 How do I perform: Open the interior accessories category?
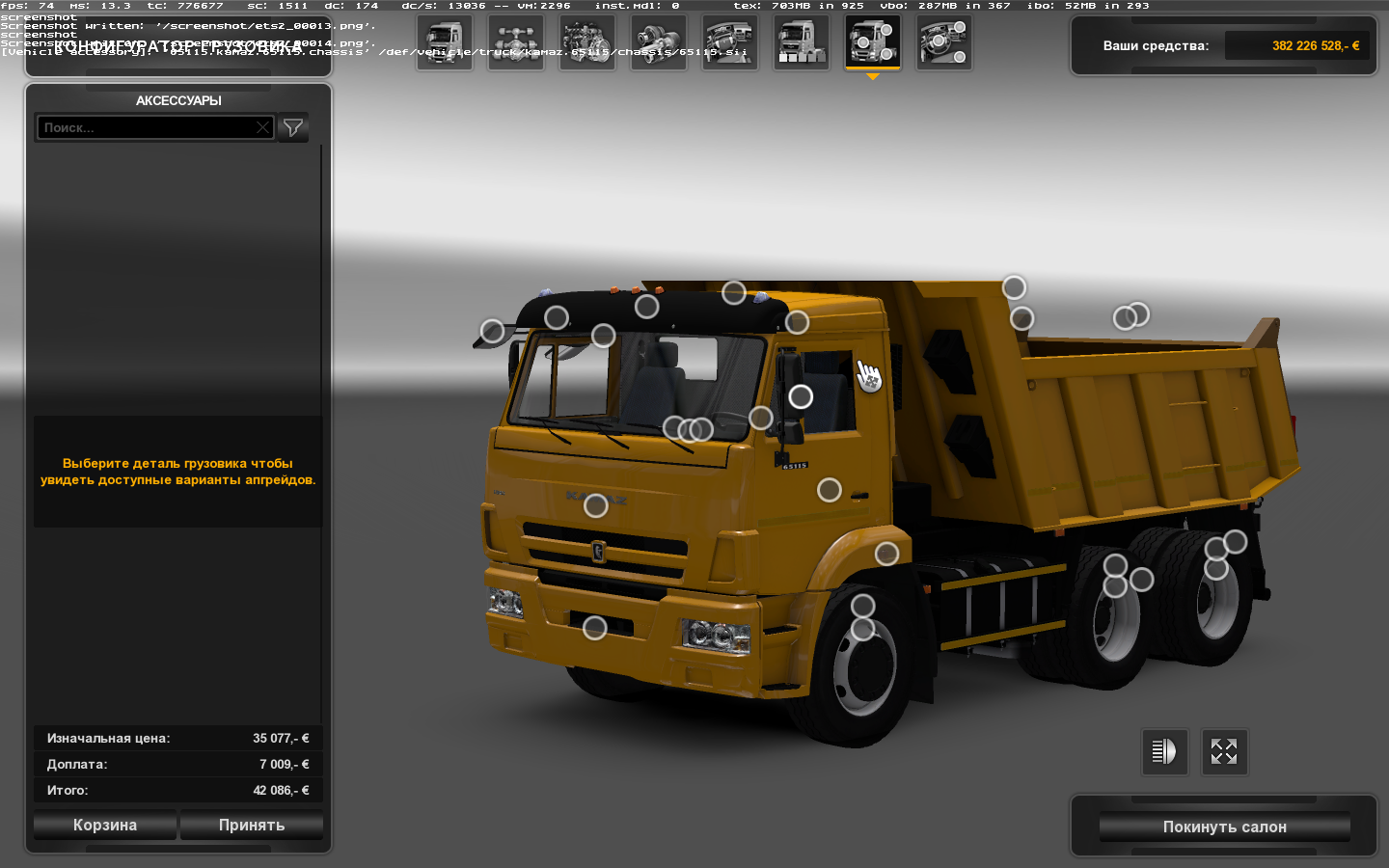point(944,43)
